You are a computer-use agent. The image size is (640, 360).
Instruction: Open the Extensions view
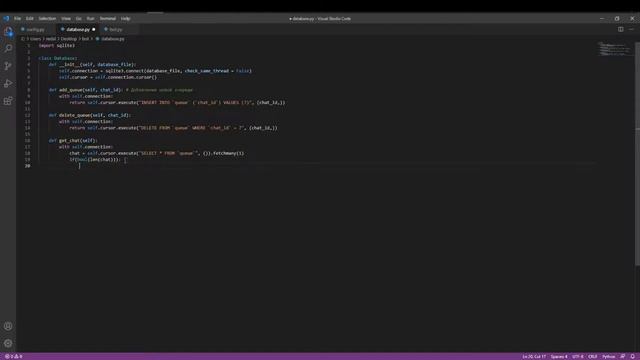click(8, 101)
